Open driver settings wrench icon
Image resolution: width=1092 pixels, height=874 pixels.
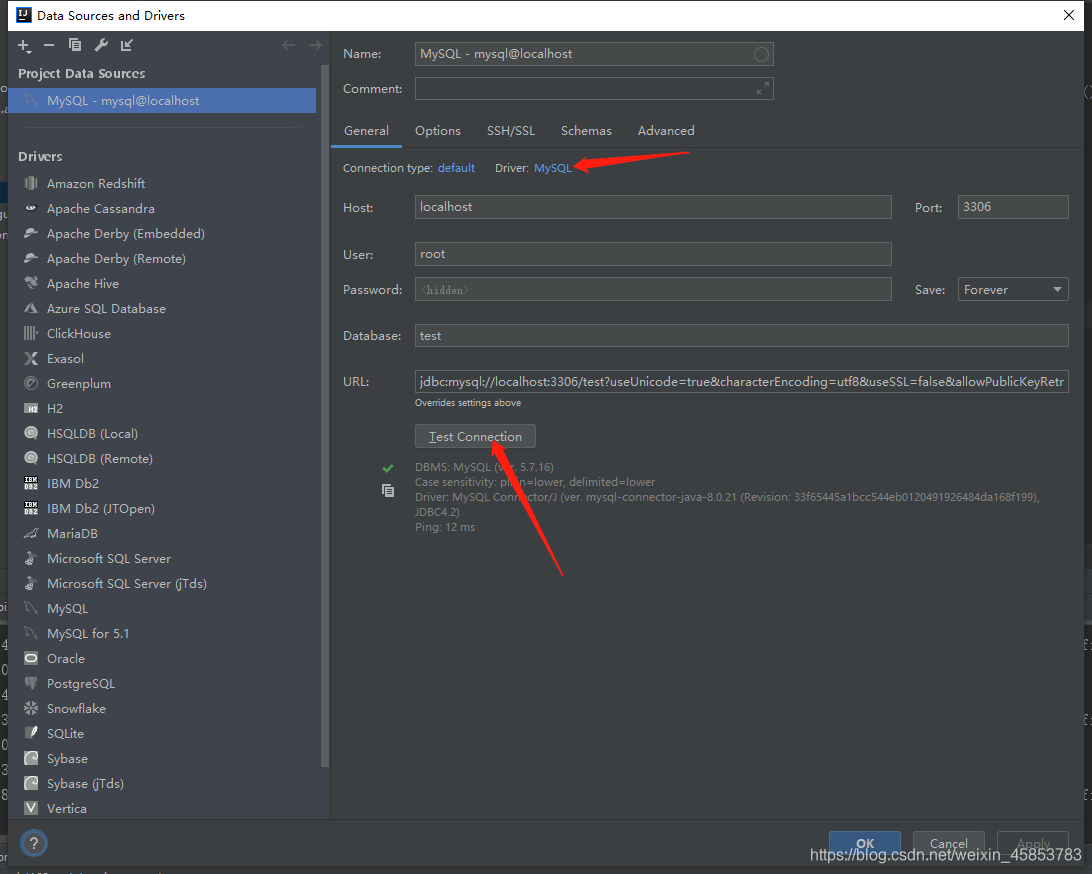(101, 45)
